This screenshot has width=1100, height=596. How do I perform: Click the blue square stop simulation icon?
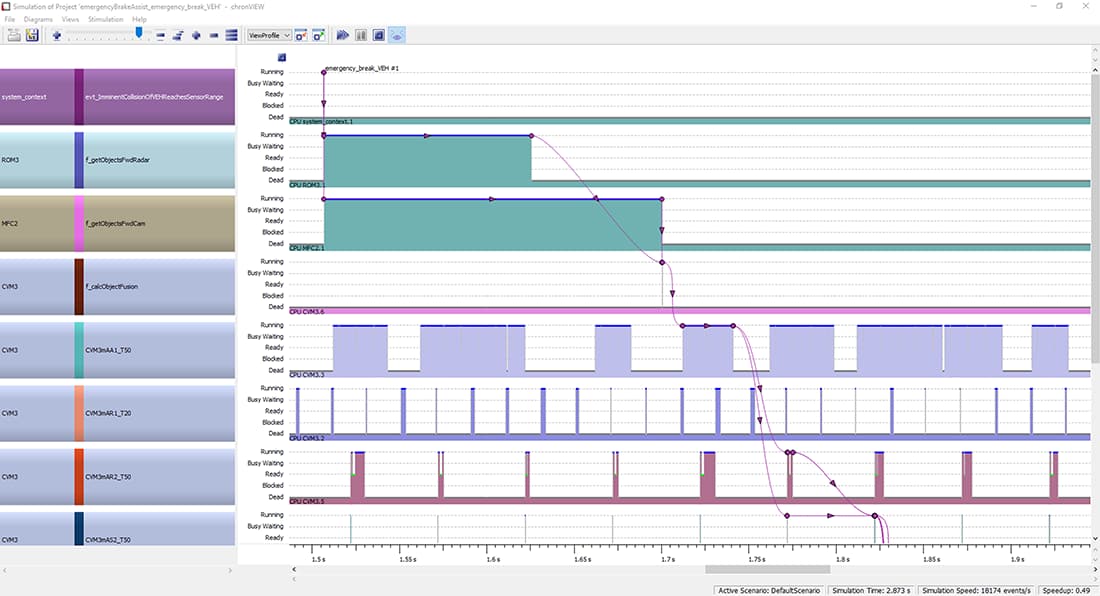click(x=379, y=35)
